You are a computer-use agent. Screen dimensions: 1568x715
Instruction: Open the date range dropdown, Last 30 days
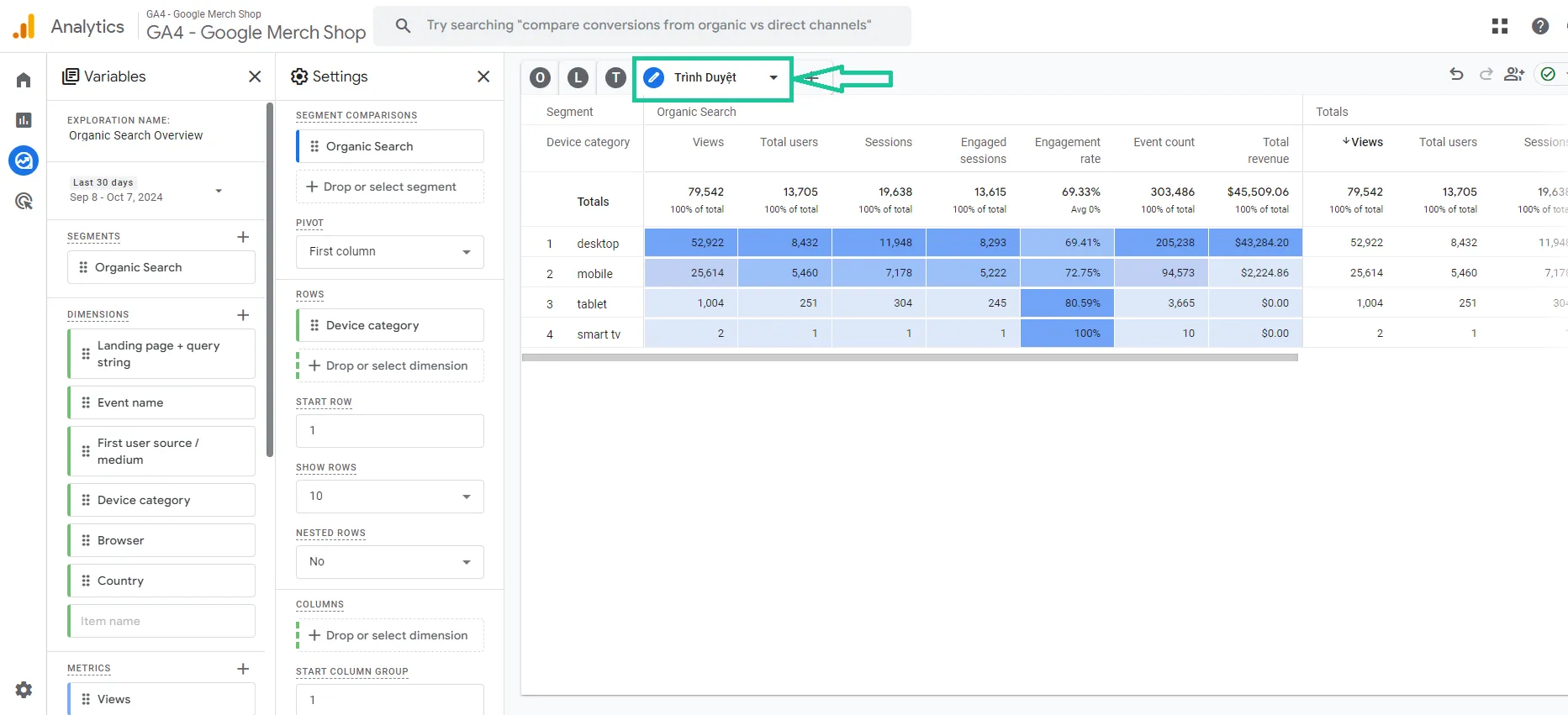[147, 190]
